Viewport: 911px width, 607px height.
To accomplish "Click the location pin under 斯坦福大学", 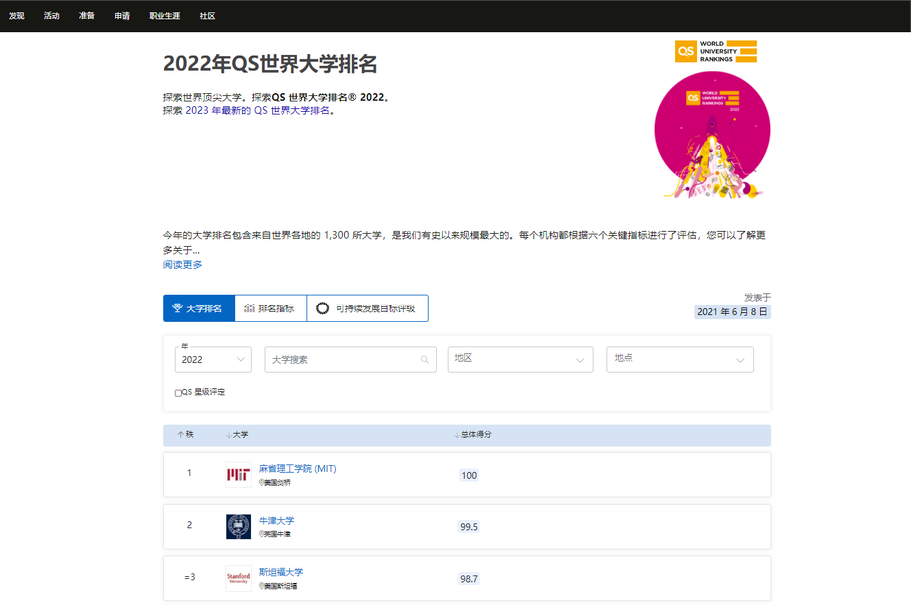I will [261, 586].
